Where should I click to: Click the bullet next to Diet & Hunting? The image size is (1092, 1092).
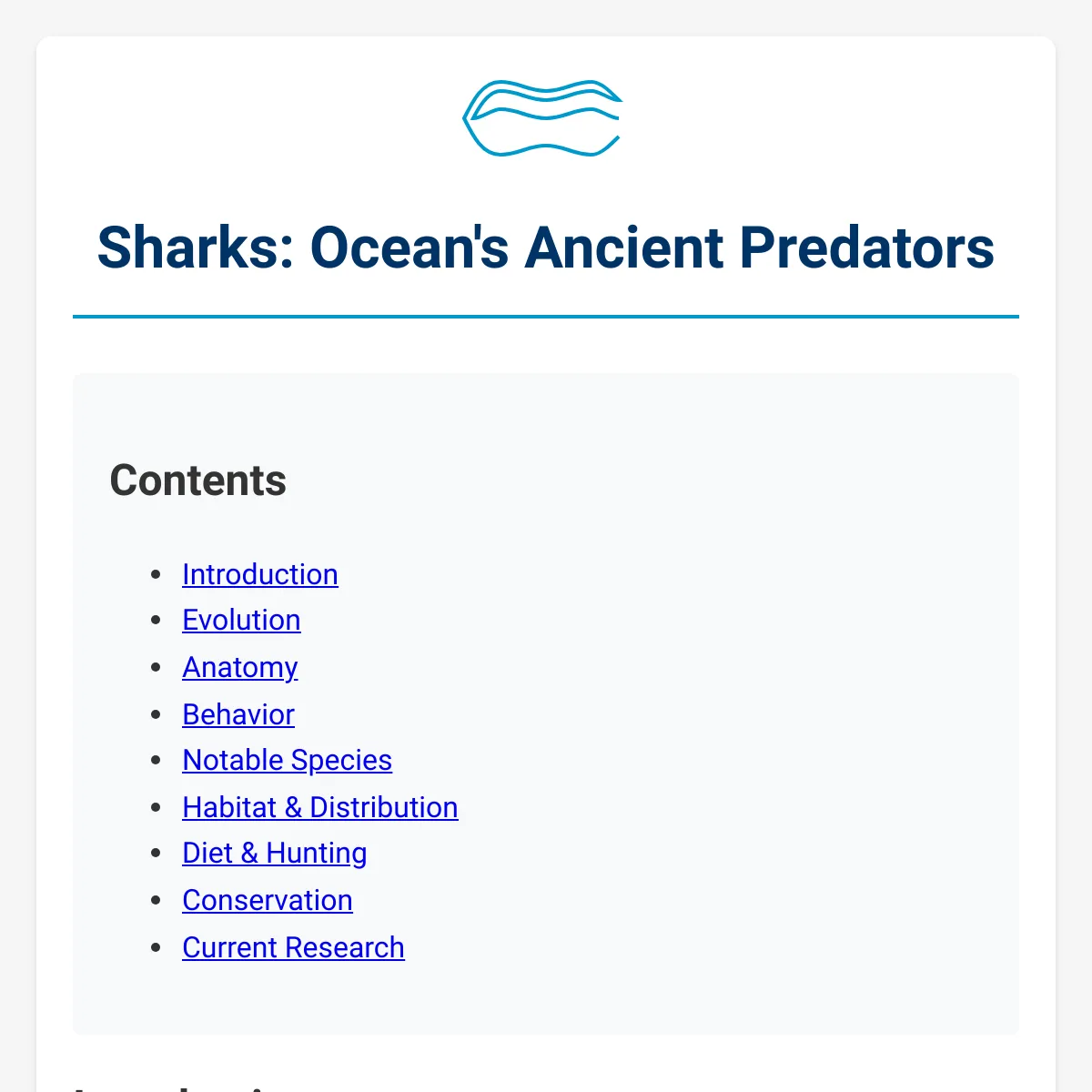coord(157,854)
